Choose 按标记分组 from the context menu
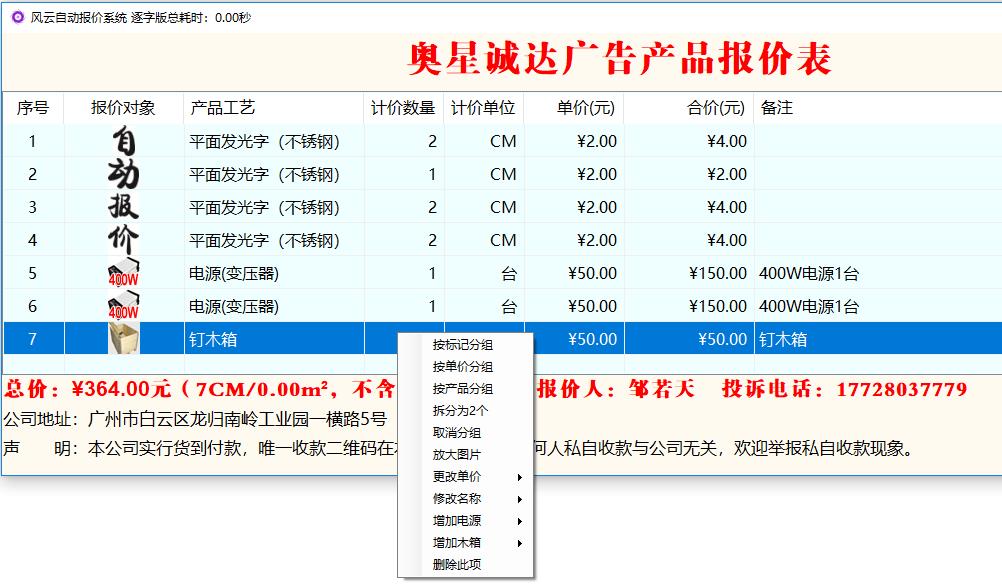Image resolution: width=1002 pixels, height=585 pixels. point(463,345)
